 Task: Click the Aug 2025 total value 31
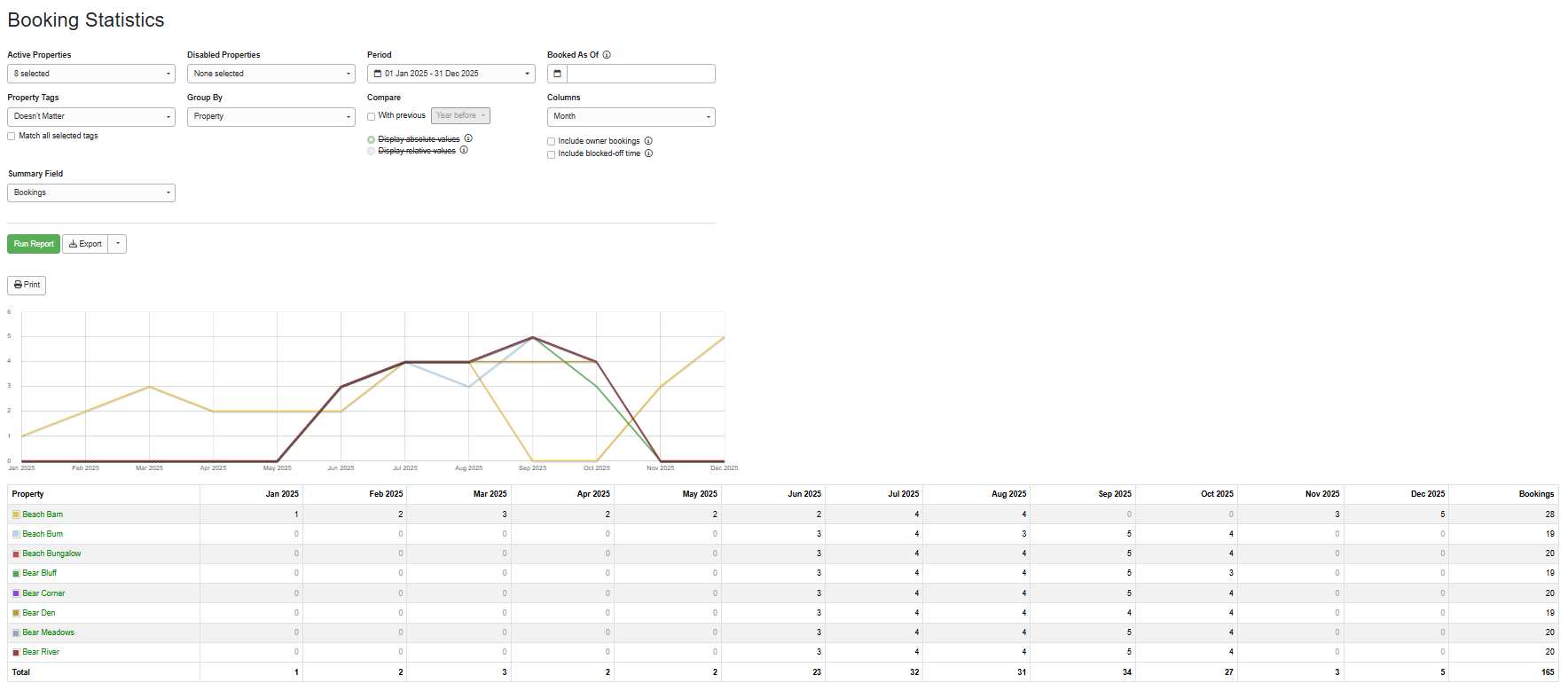[x=1022, y=672]
